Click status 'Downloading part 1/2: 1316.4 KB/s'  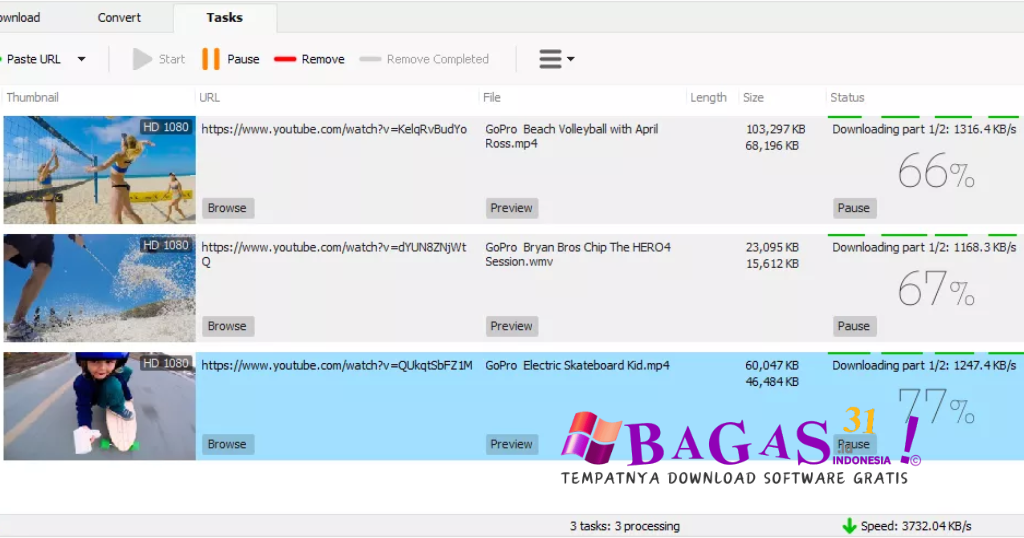(x=924, y=129)
